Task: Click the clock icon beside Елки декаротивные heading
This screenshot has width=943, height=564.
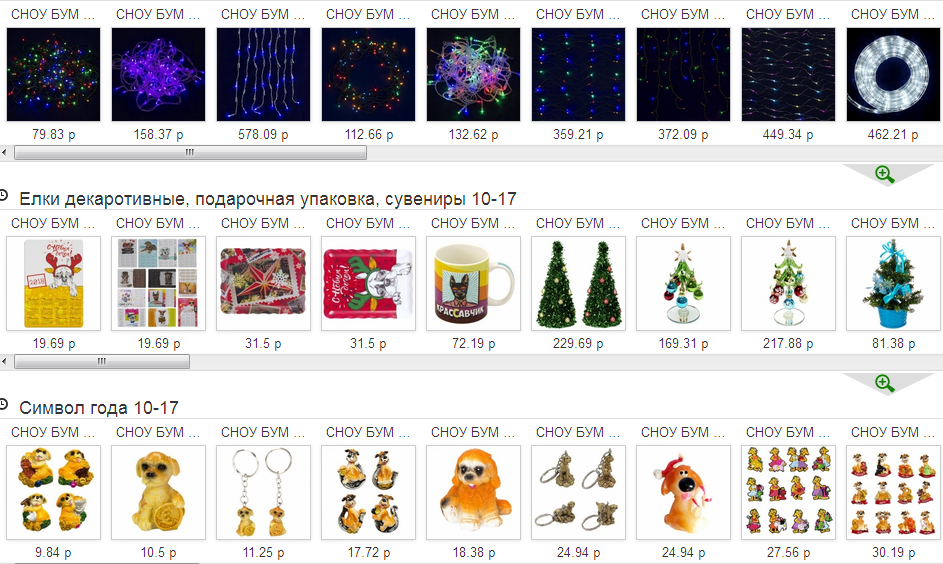Action: pyautogui.click(x=3, y=195)
